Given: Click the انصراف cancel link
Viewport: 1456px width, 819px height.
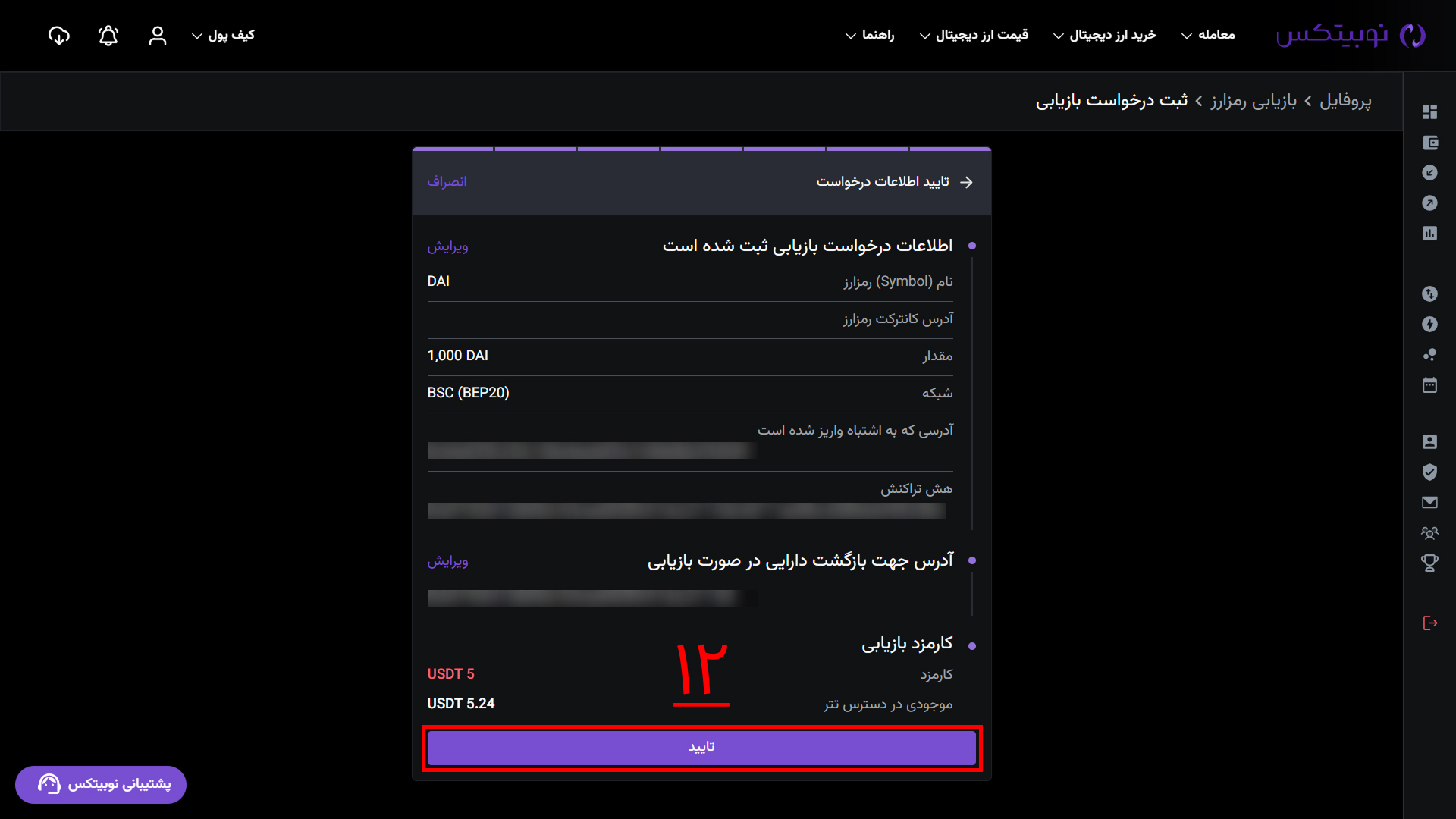Looking at the screenshot, I should point(447,182).
